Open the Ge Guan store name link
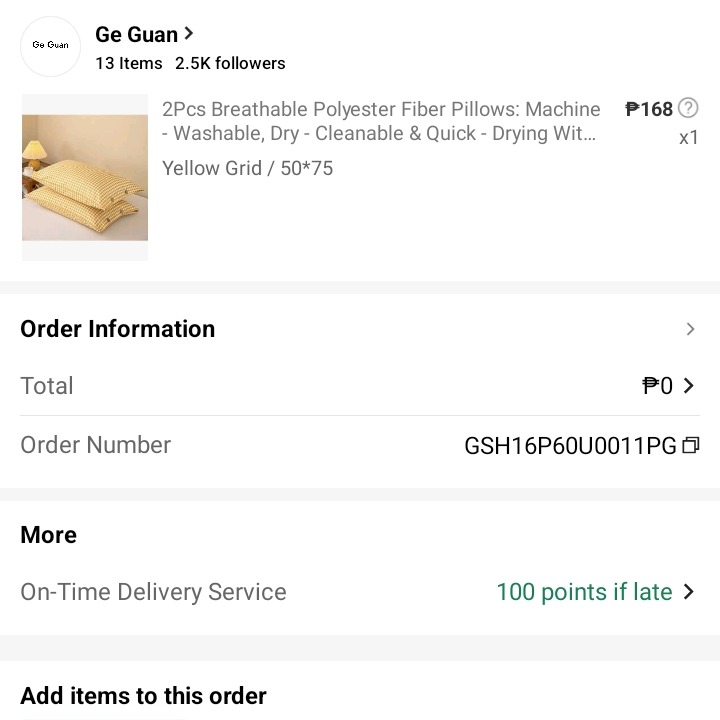This screenshot has height=720, width=720. [x=136, y=35]
